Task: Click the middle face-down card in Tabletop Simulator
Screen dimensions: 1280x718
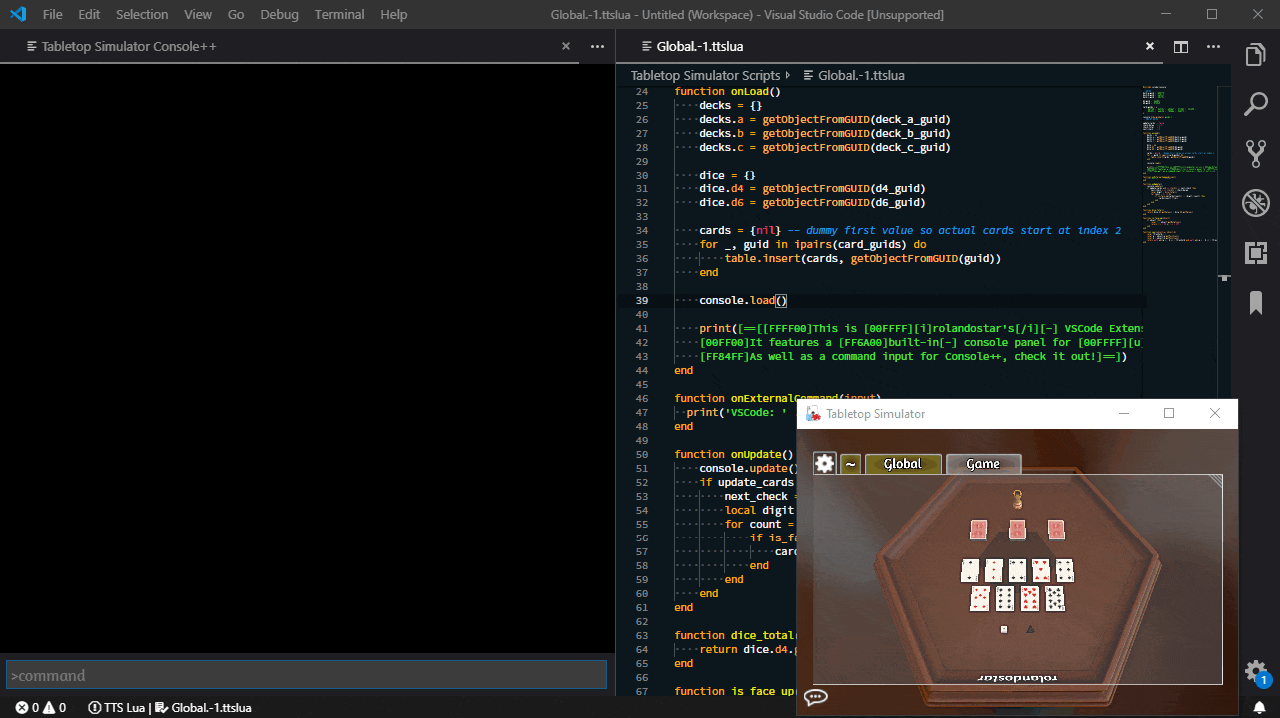Action: 1017,529
